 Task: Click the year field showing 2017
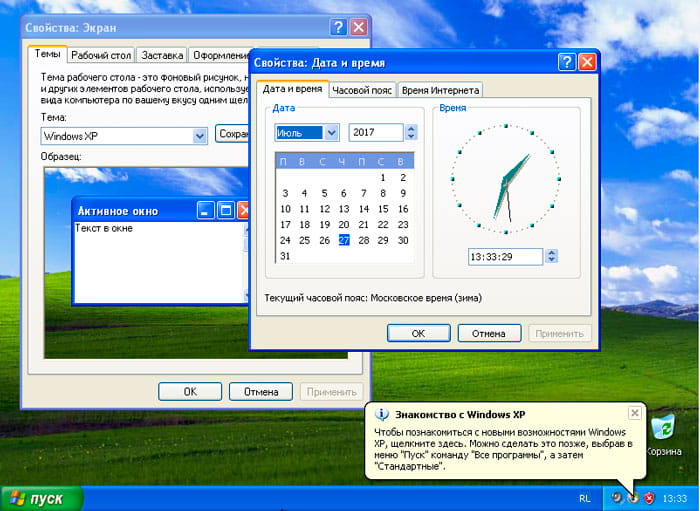[376, 133]
